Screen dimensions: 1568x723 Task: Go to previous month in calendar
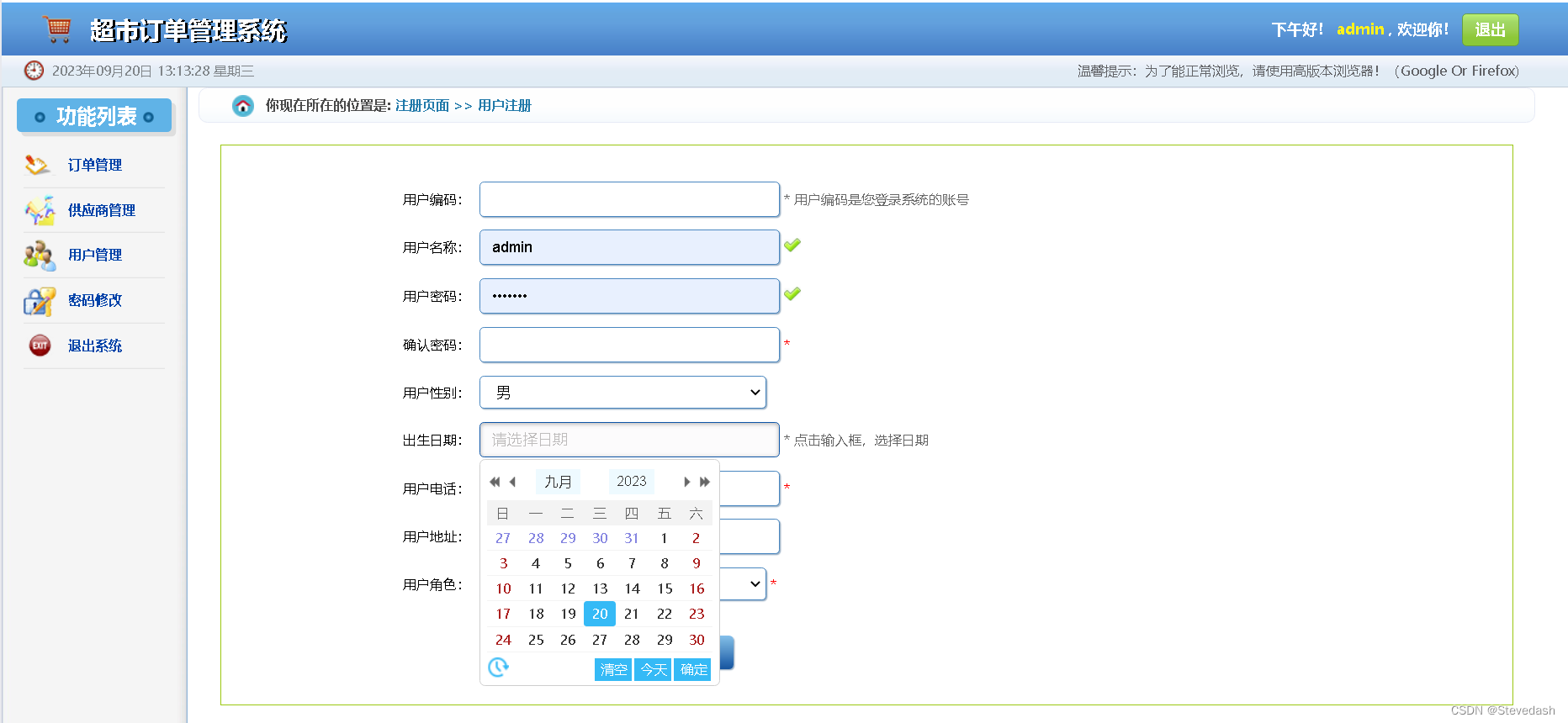(x=512, y=482)
